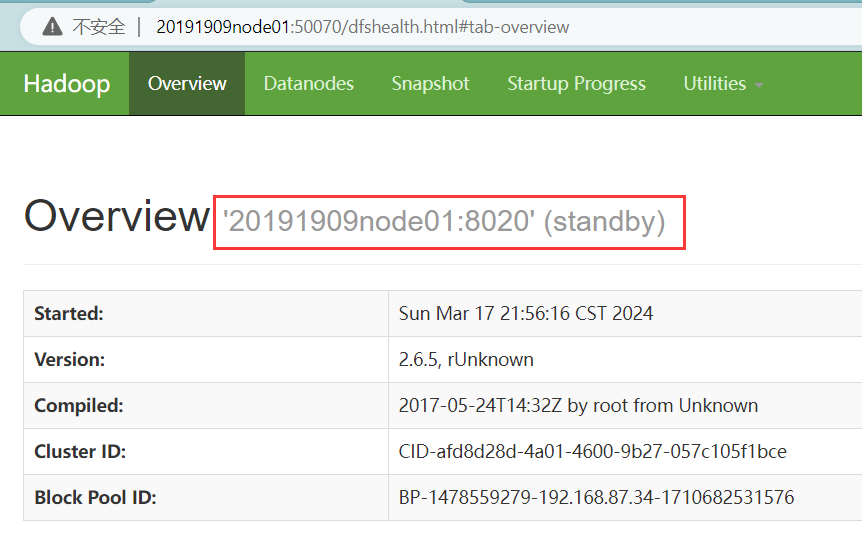Open the Datanodes tab
The height and width of the screenshot is (550, 862).
[308, 84]
